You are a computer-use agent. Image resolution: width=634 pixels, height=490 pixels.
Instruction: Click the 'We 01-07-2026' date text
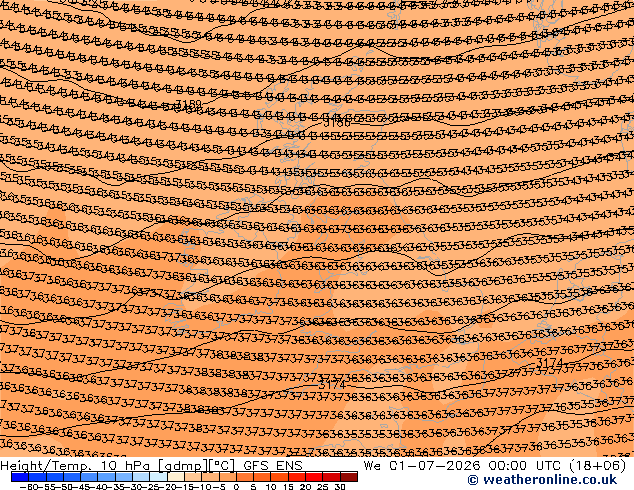(422, 465)
